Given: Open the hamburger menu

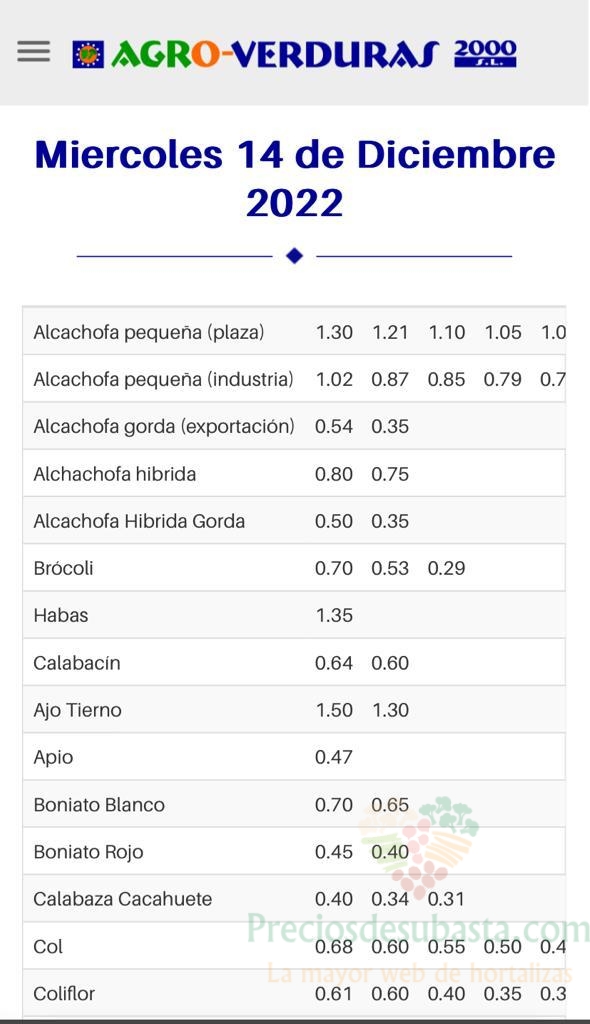Looking at the screenshot, I should coord(33,52).
